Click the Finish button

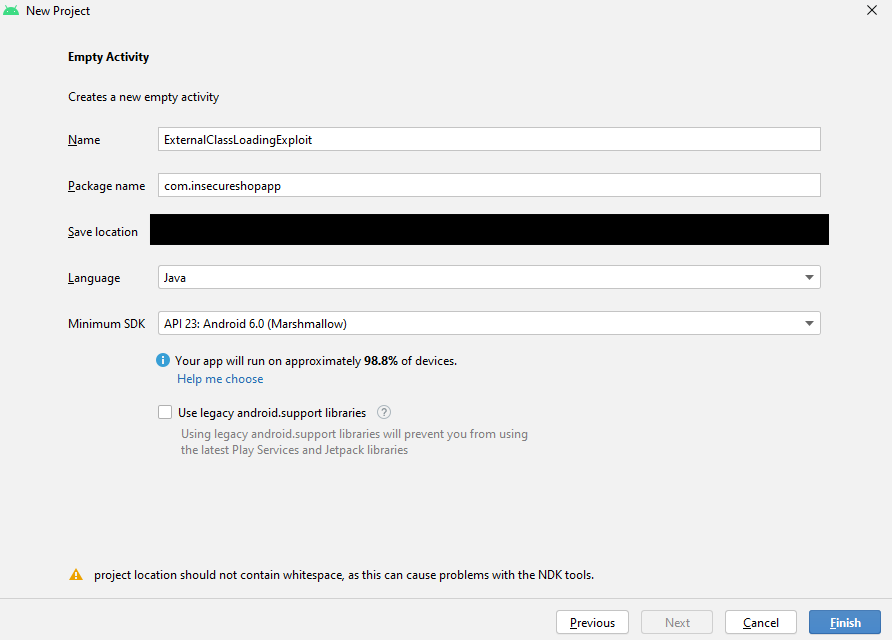(845, 622)
